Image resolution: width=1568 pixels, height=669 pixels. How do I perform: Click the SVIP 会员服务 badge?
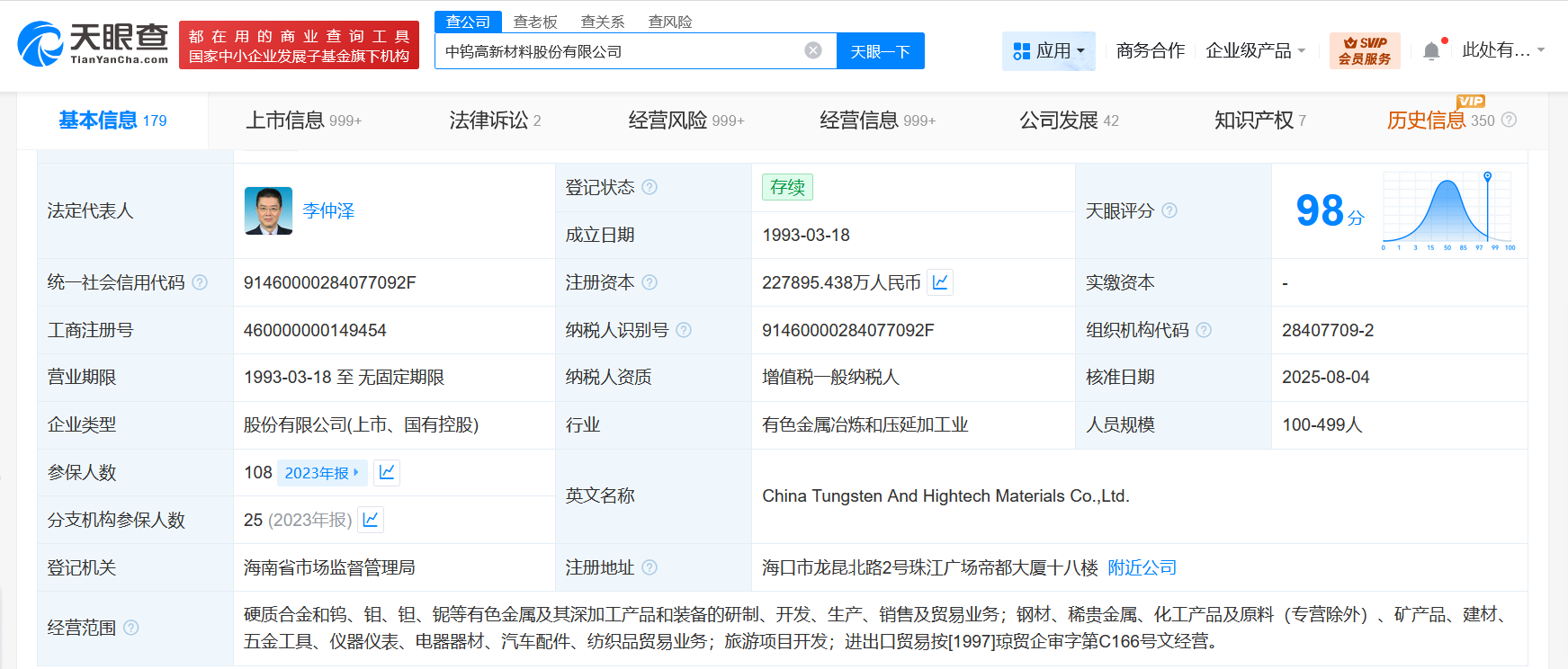coord(1364,51)
